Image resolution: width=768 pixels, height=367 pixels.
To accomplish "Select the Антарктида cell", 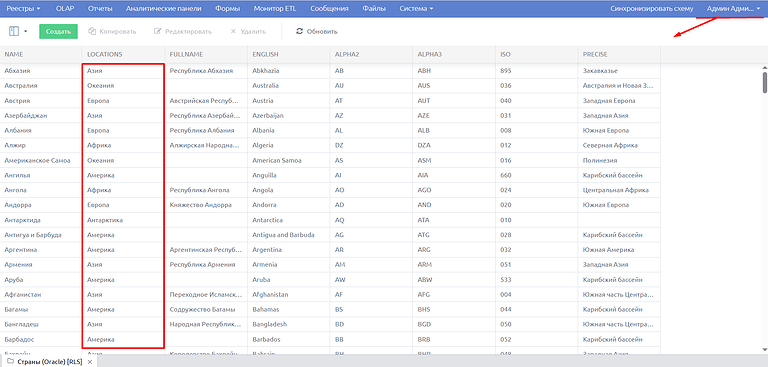I will click(x=41, y=220).
